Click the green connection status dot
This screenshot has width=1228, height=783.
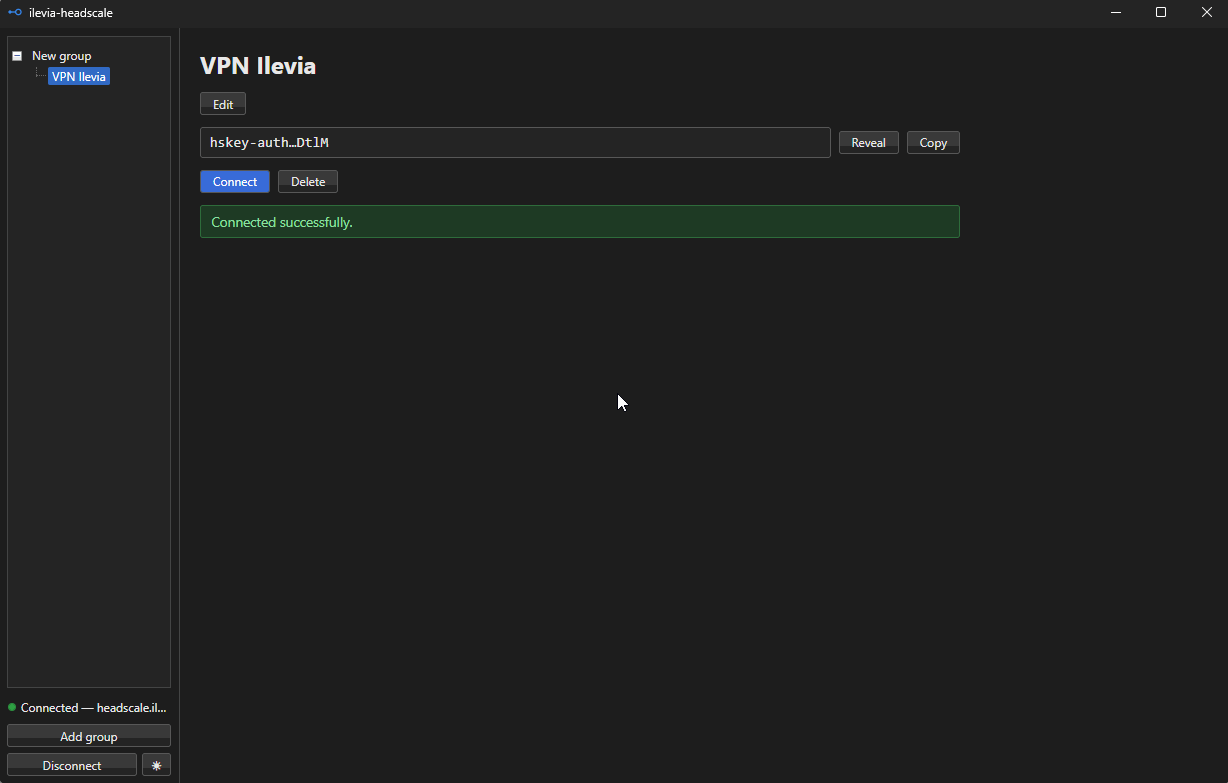(12, 707)
